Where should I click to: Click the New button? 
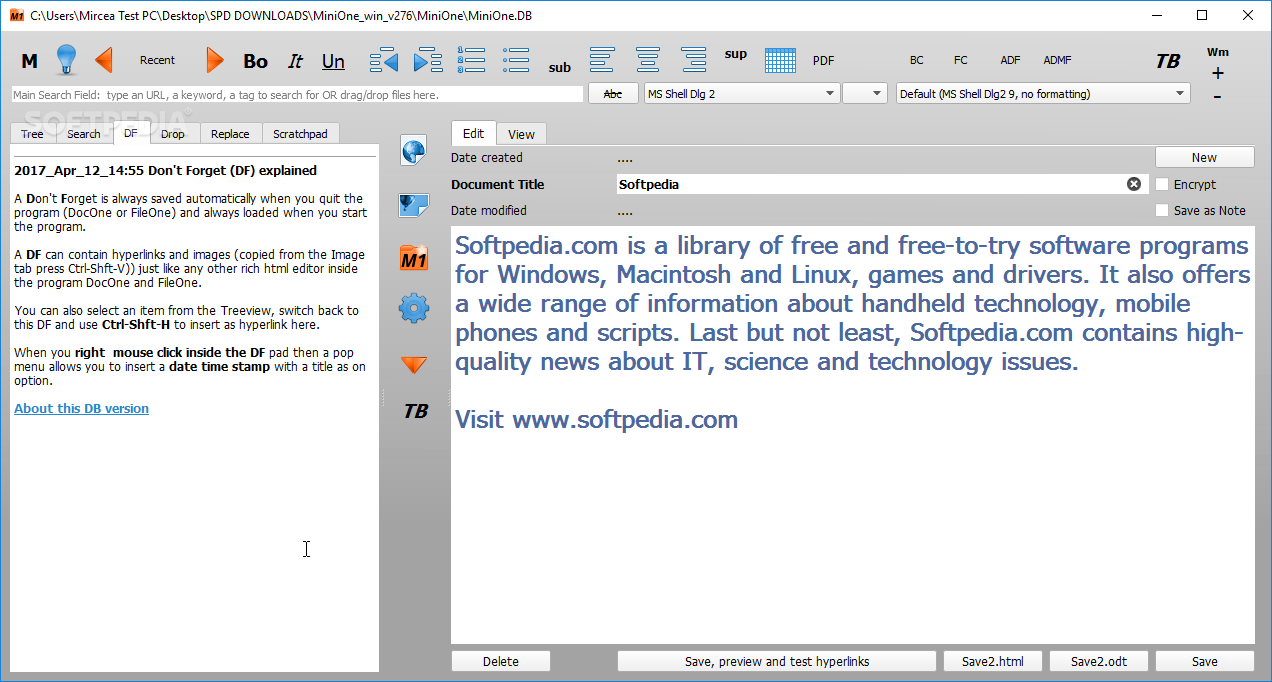pos(1204,157)
